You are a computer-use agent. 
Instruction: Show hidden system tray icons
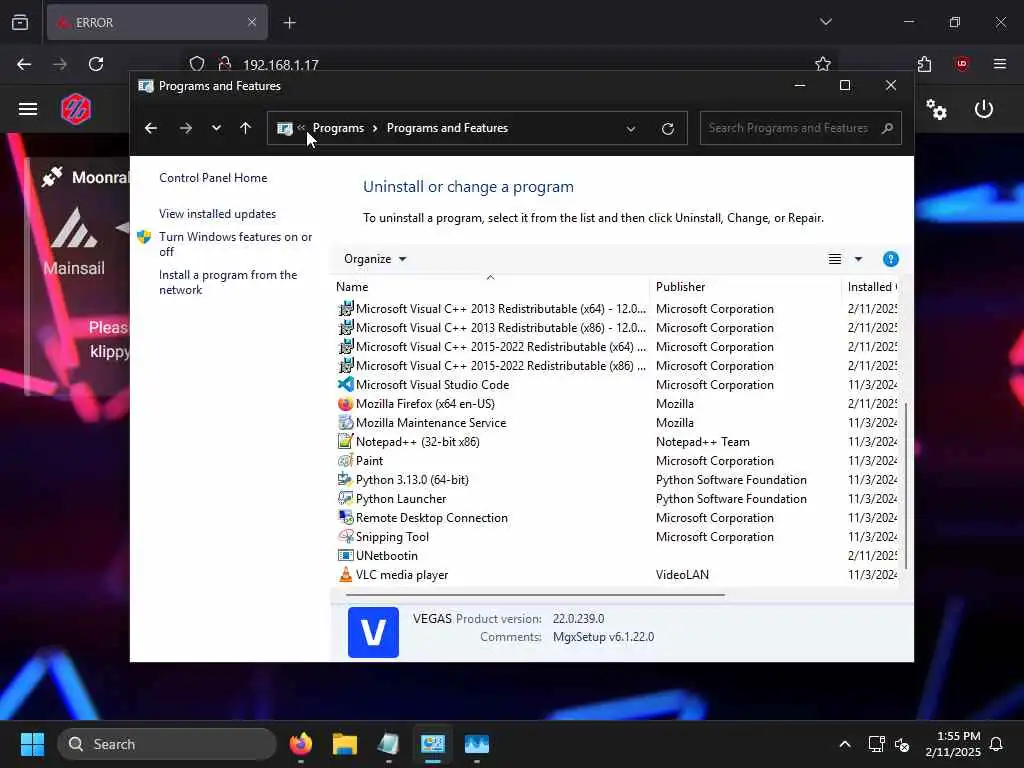[844, 744]
